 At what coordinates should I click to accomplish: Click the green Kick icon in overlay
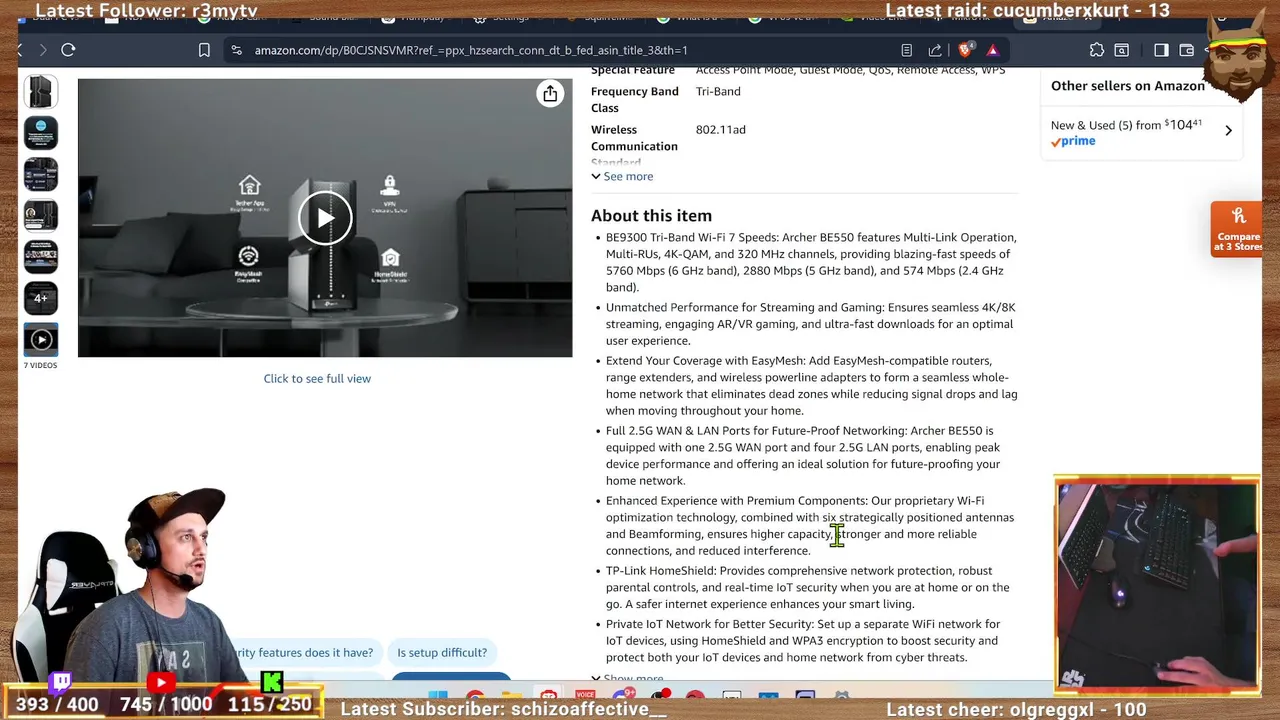(x=271, y=683)
